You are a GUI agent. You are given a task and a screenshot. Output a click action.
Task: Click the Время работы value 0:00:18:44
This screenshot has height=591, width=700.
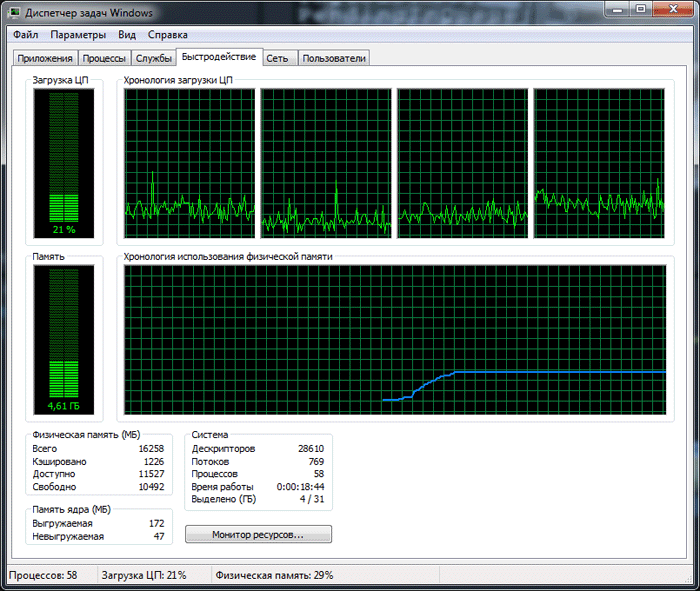(x=300, y=487)
